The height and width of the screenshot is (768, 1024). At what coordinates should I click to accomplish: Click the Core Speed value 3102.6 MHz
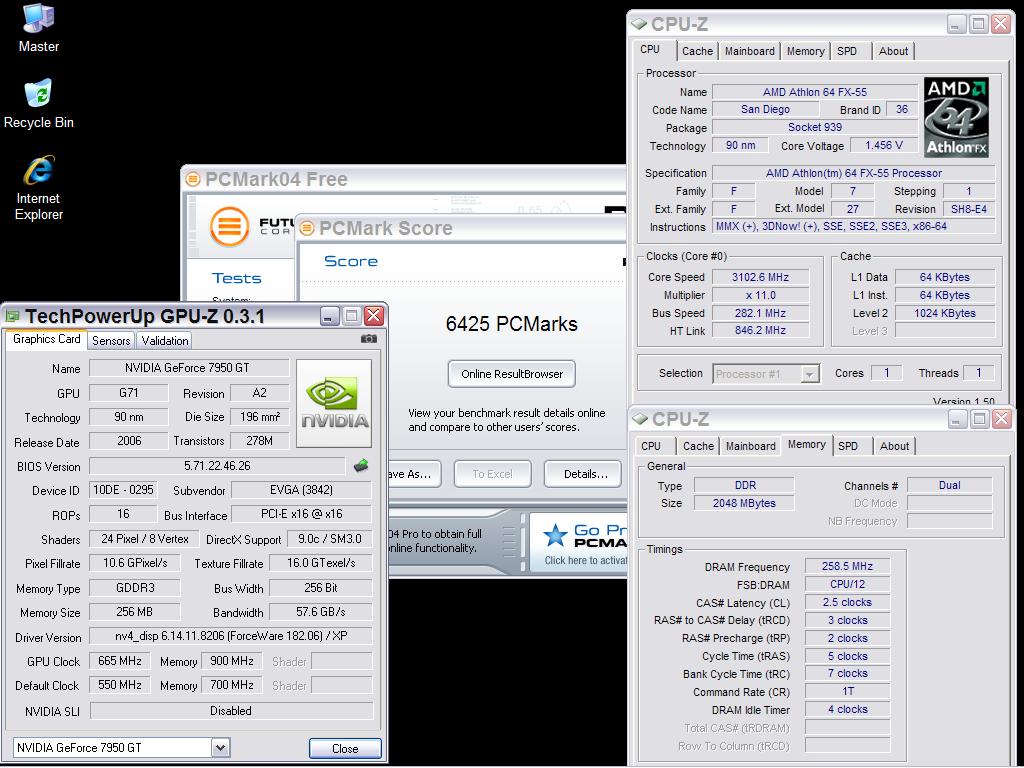[760, 277]
